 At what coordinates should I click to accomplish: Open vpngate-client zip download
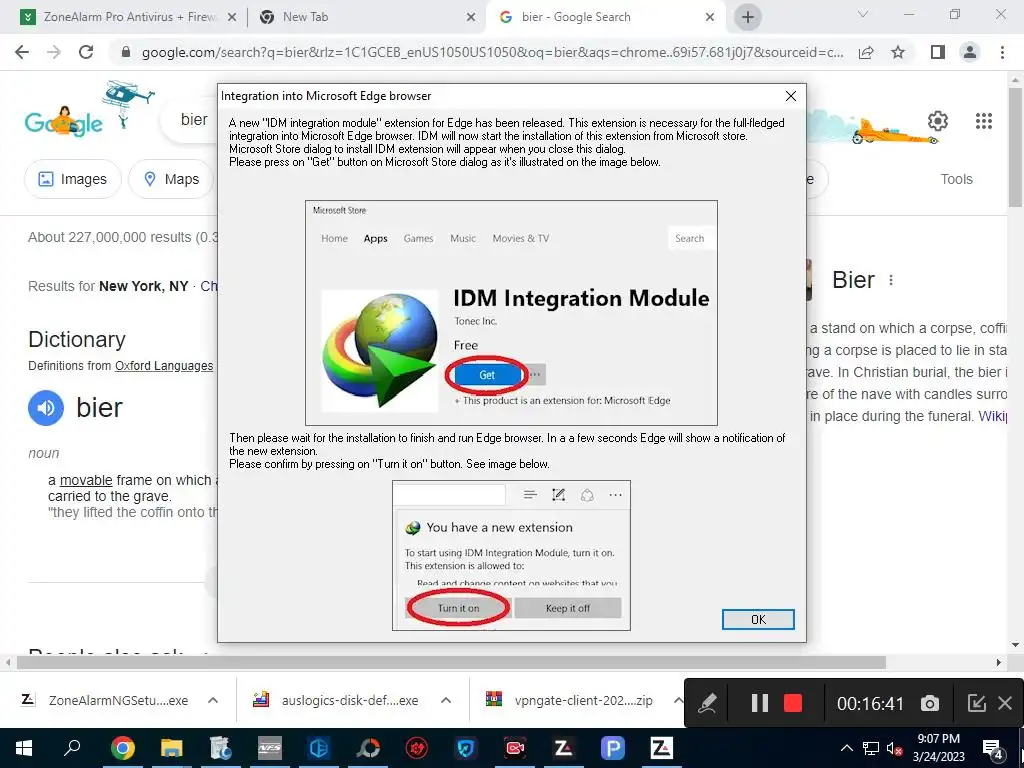[x=569, y=700]
